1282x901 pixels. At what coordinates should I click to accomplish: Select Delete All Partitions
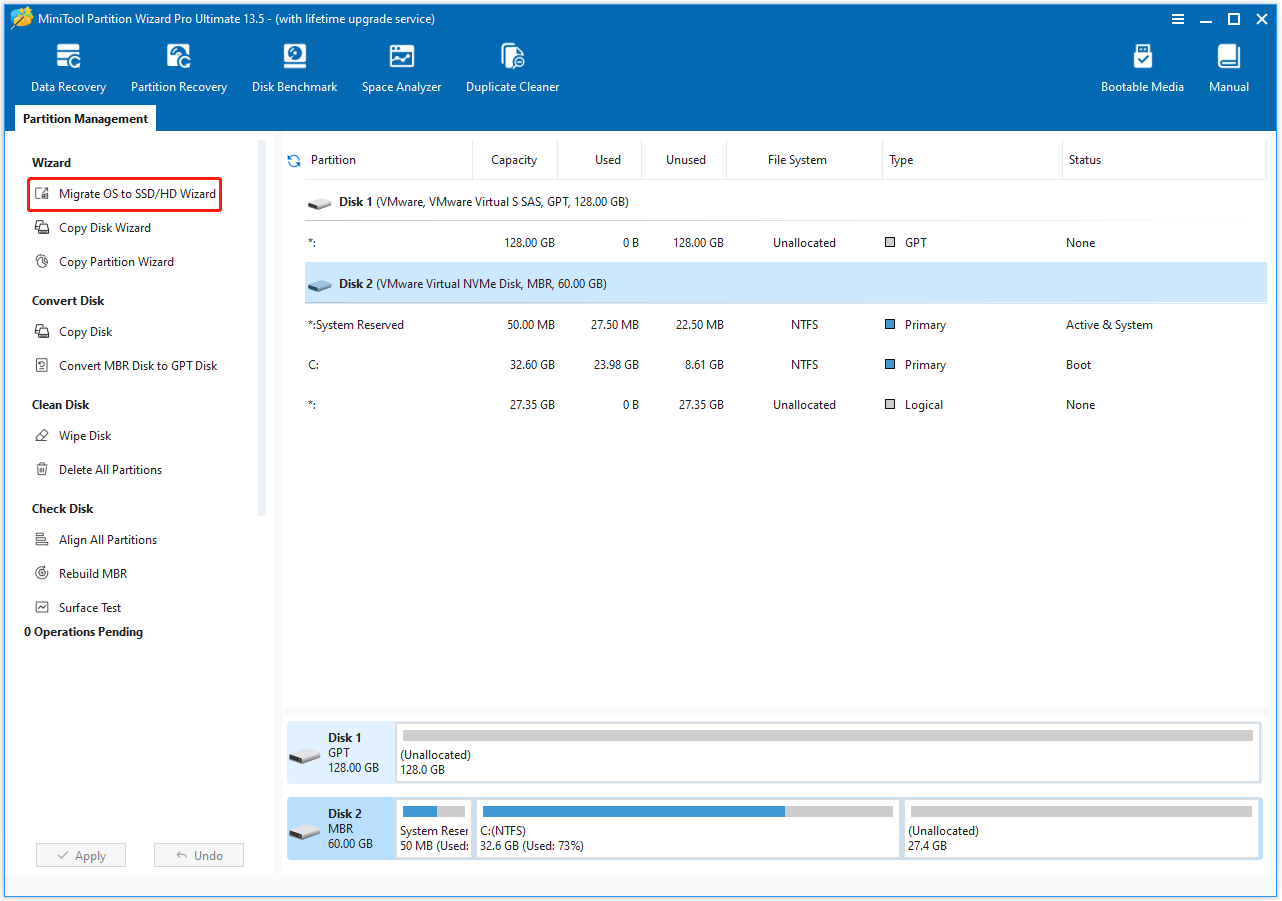[x=110, y=469]
